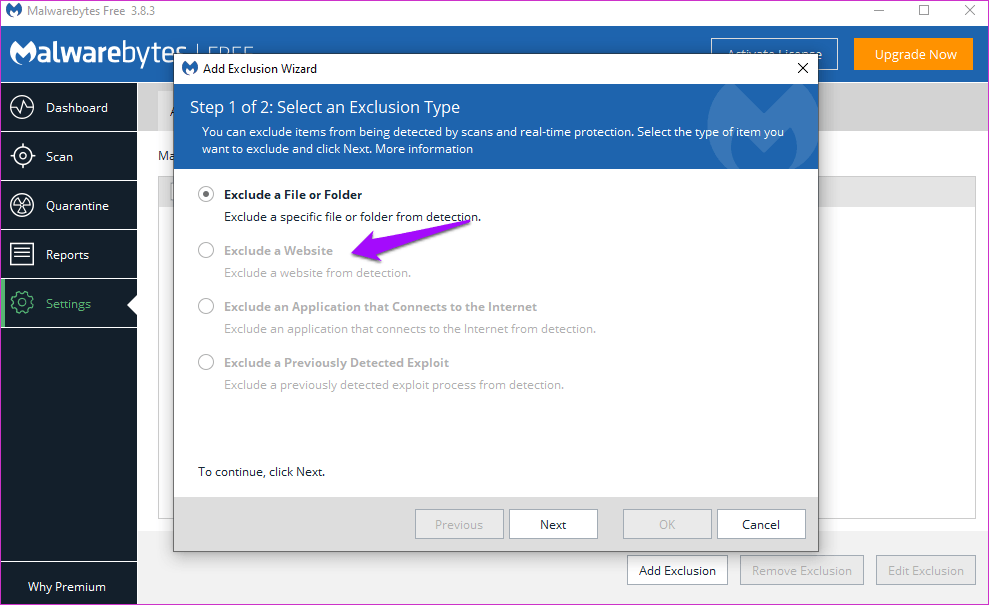Click Malwarebytes logo in wizard title bar
Image resolution: width=989 pixels, height=605 pixels.
[x=190, y=68]
